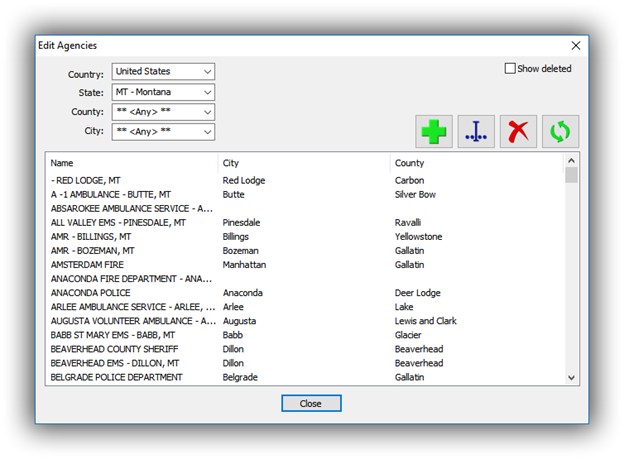The height and width of the screenshot is (459, 624).
Task: Click the 'Pinesdale' city cell
Action: [241, 223]
